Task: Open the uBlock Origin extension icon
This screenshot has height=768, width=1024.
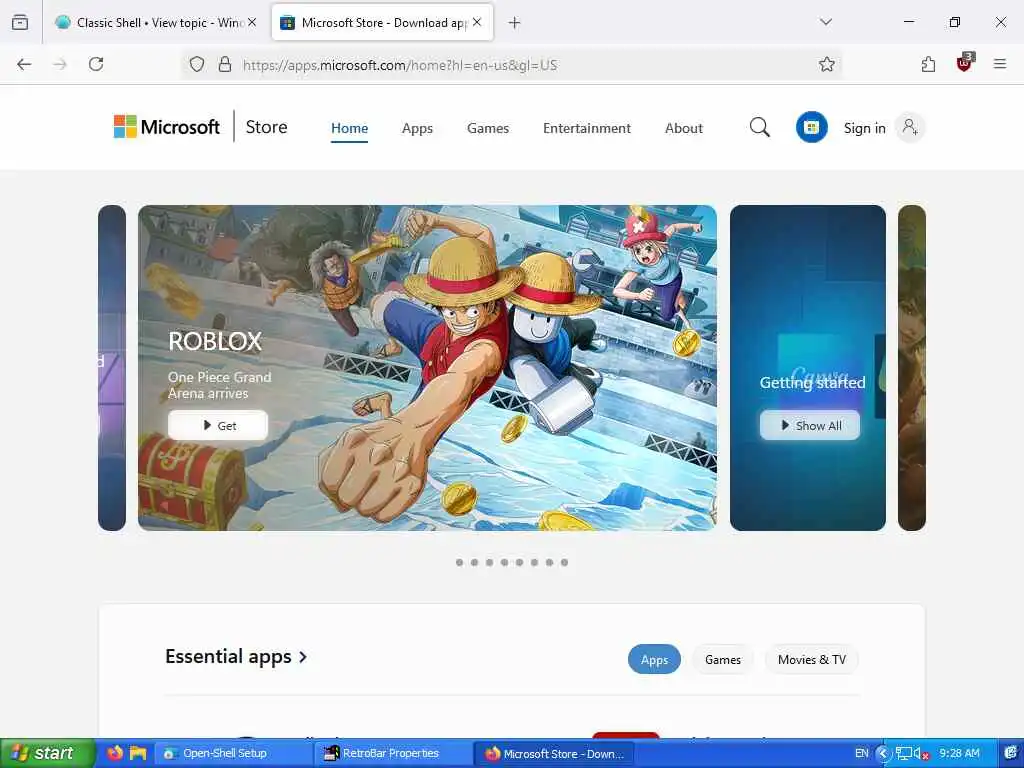Action: (x=965, y=62)
